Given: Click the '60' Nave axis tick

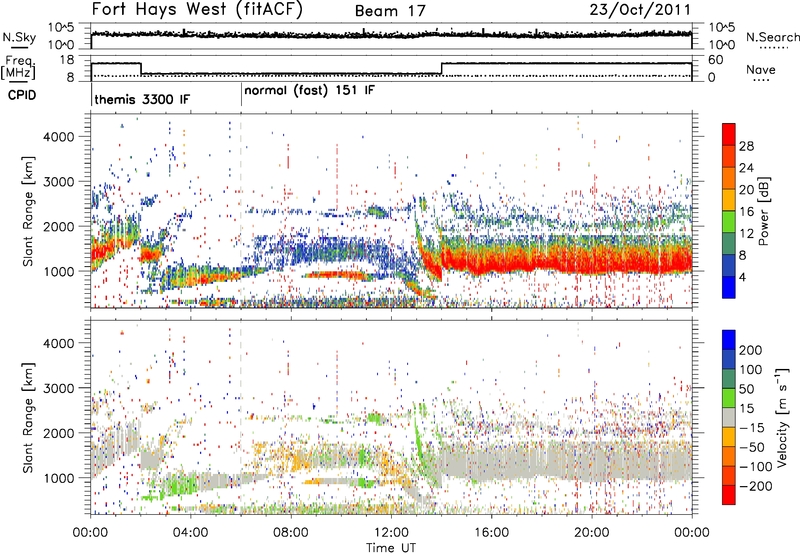Looking at the screenshot, I should (x=715, y=60).
